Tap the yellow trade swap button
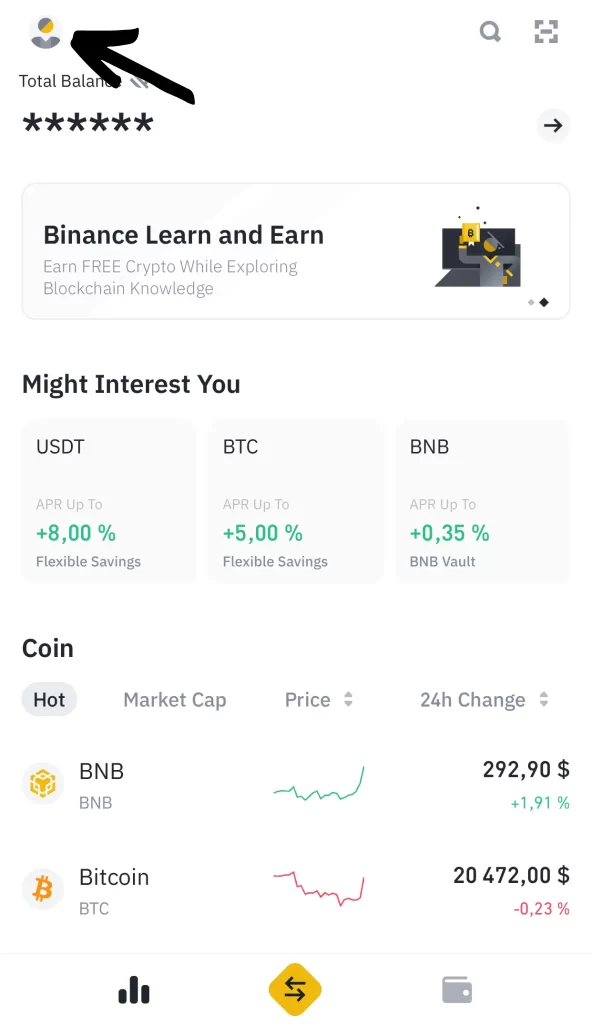The width and height of the screenshot is (592, 1024). (295, 989)
